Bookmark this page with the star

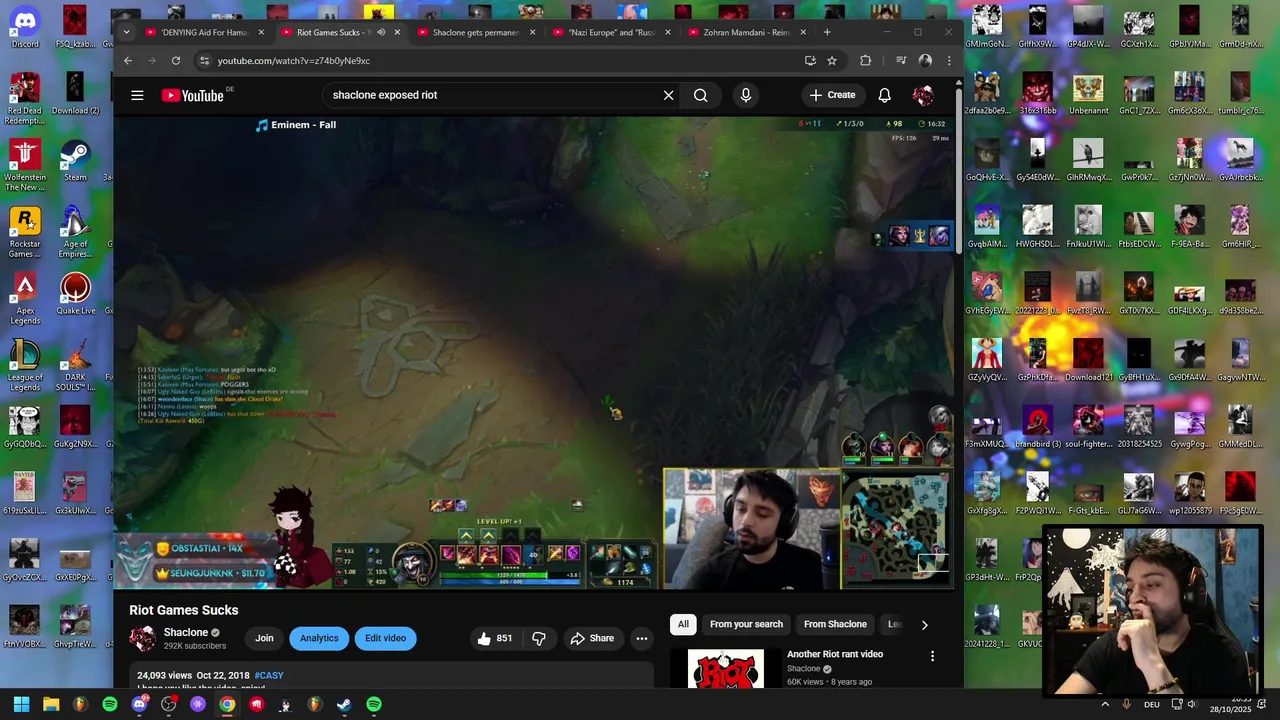click(832, 60)
